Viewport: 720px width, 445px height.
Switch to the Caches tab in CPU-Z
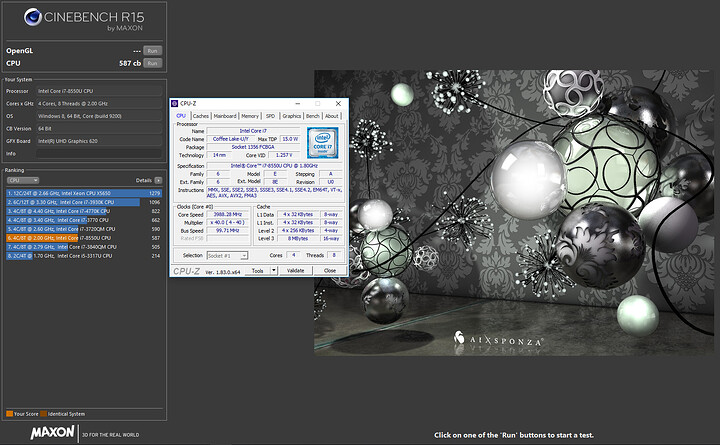point(201,116)
